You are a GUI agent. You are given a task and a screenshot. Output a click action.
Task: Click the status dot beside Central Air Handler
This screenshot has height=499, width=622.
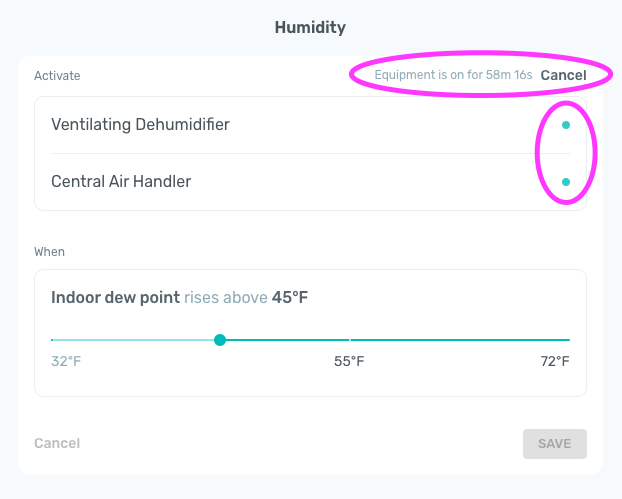(x=566, y=182)
